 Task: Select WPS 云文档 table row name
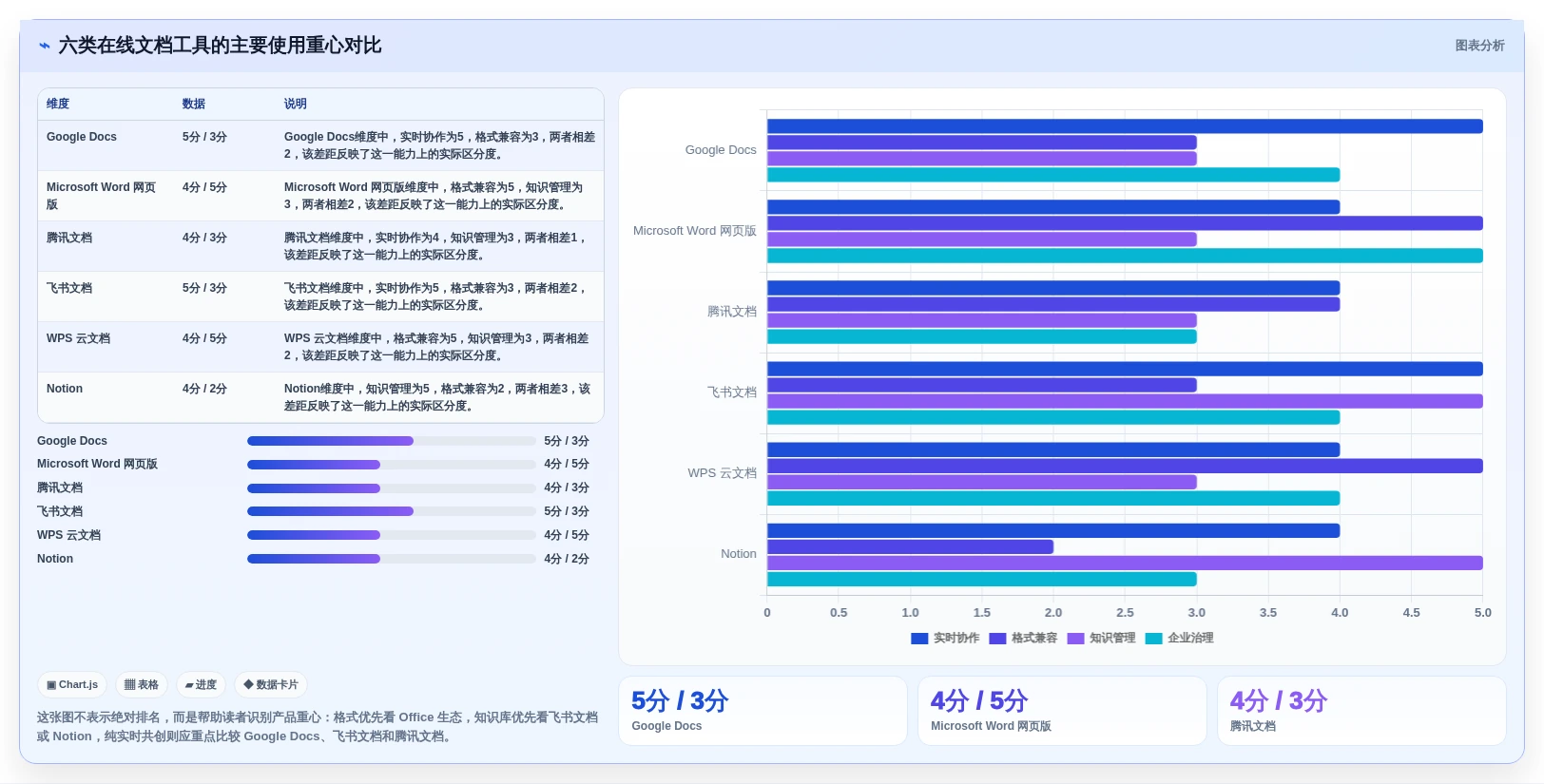click(78, 338)
